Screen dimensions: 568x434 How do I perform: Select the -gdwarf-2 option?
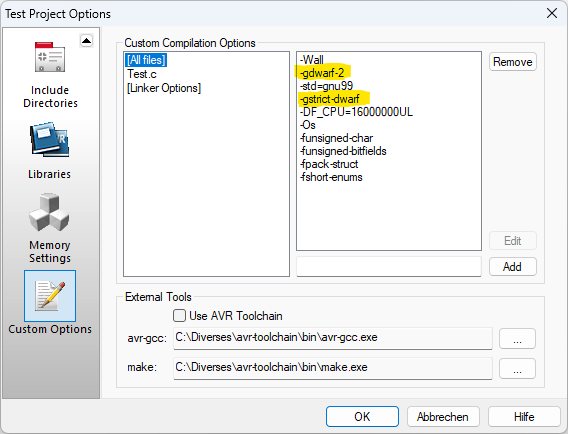coord(322,73)
